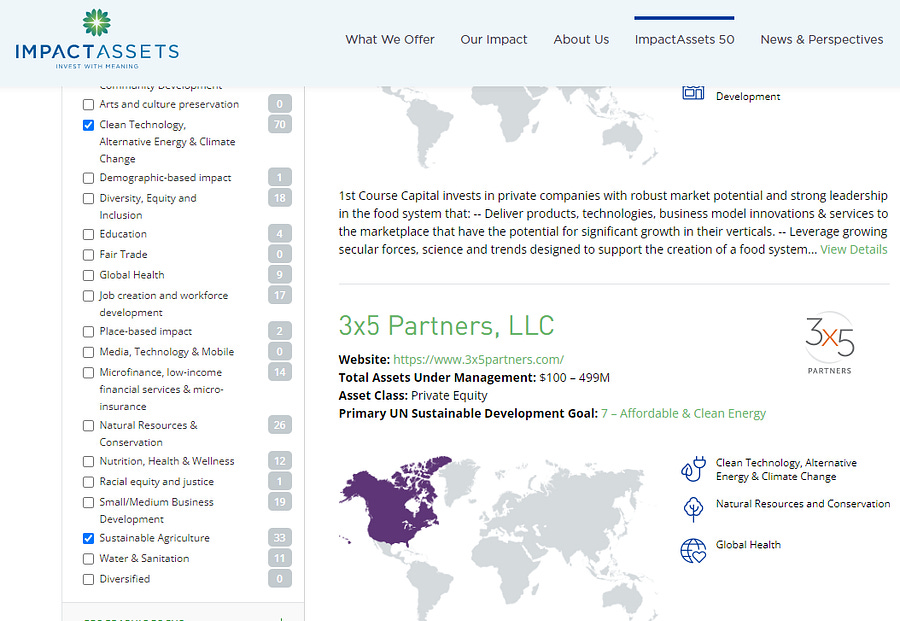Click the Microfinance count badge 14
Viewport: 900px width, 621px height.
[280, 372]
